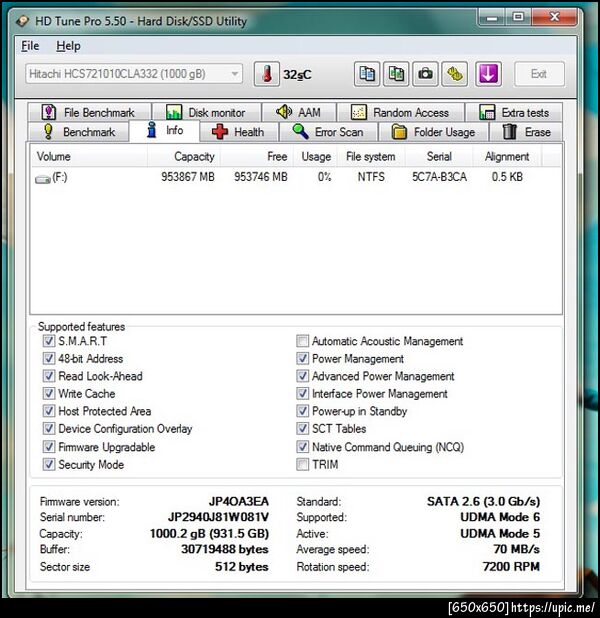Toggle the TRIM checkbox
The image size is (600, 618).
tap(302, 464)
